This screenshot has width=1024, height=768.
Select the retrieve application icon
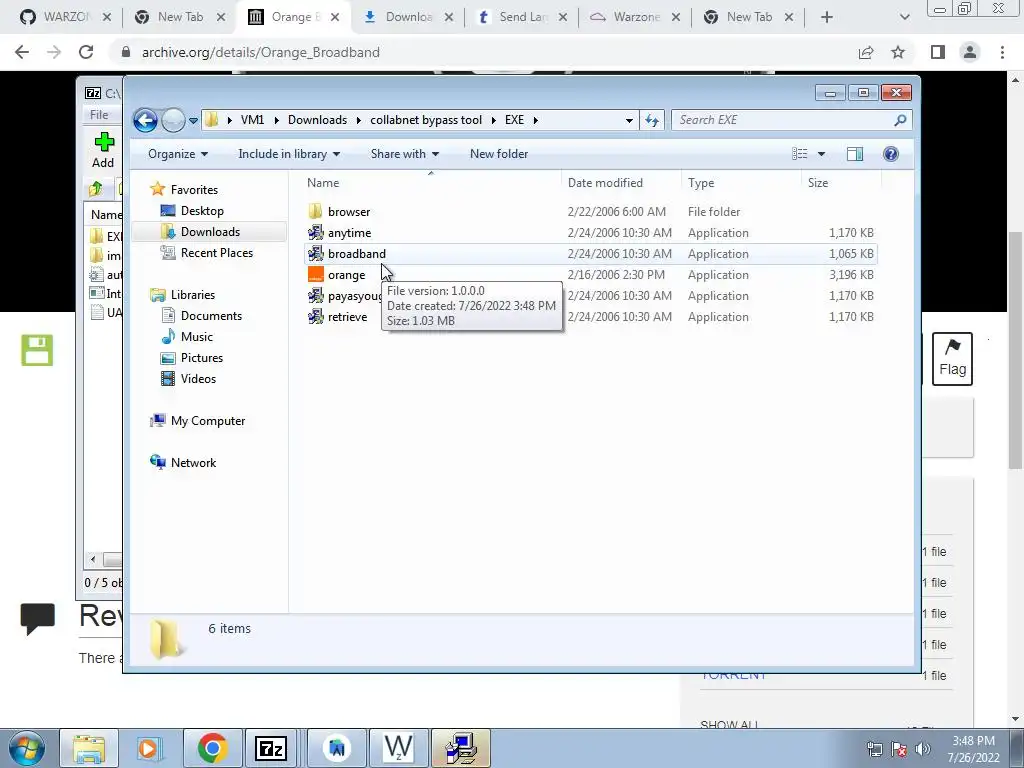pos(316,317)
